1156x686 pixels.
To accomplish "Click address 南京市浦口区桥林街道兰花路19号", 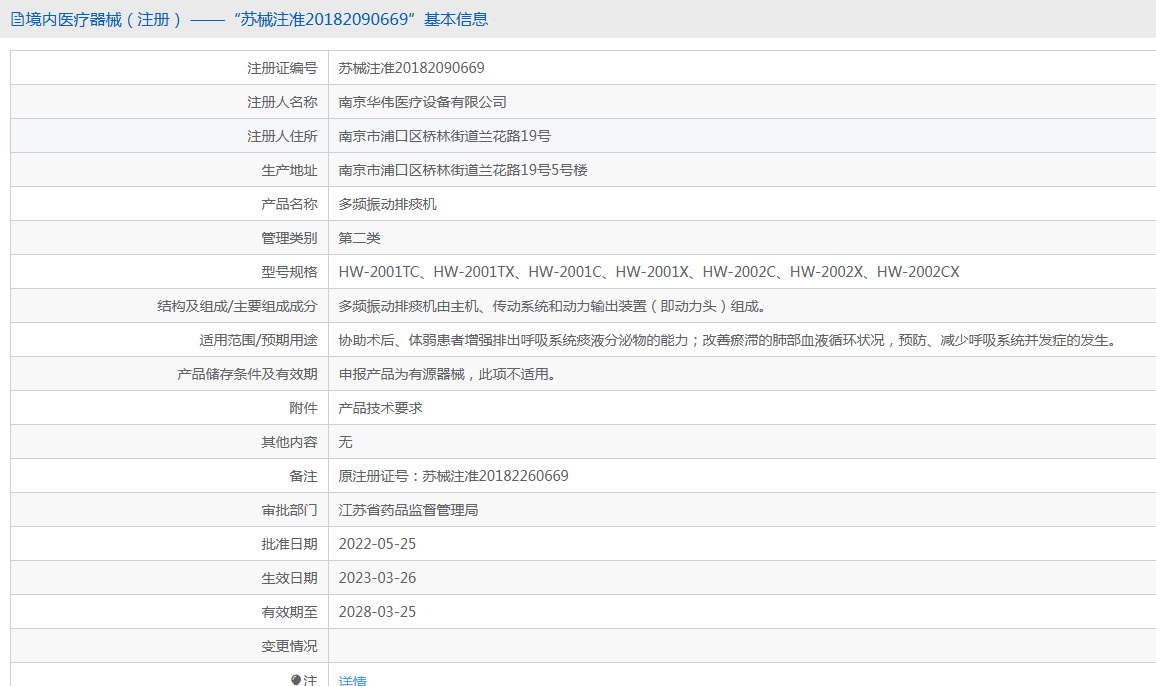I will [x=445, y=136].
